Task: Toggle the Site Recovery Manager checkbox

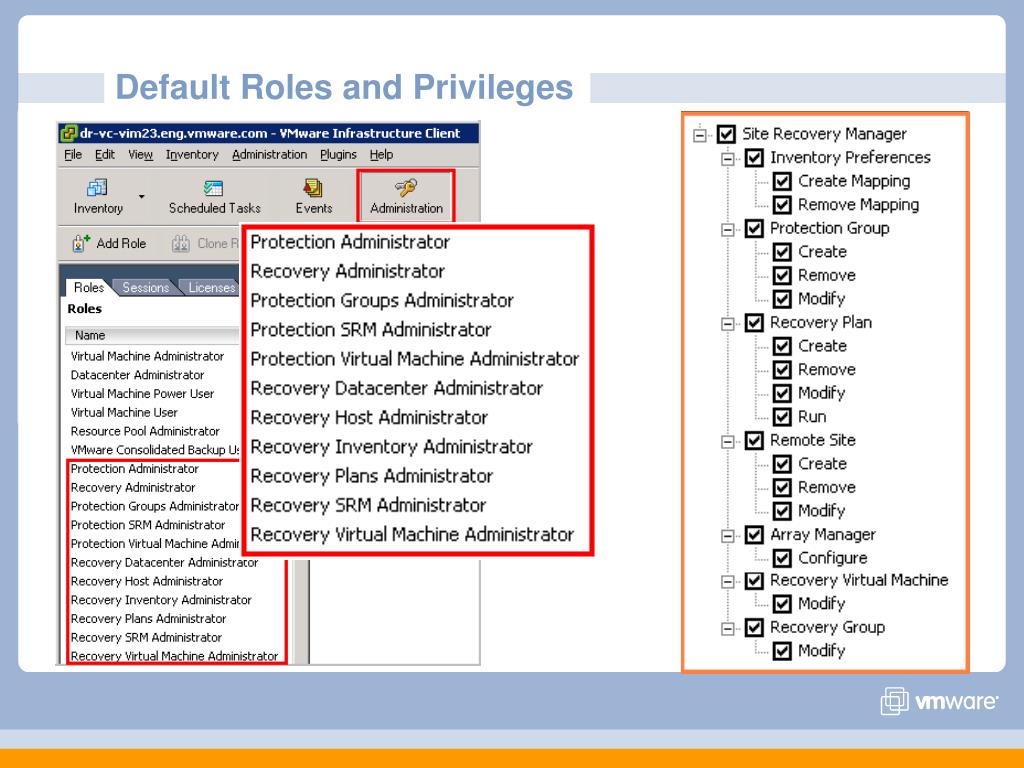Action: [x=726, y=135]
